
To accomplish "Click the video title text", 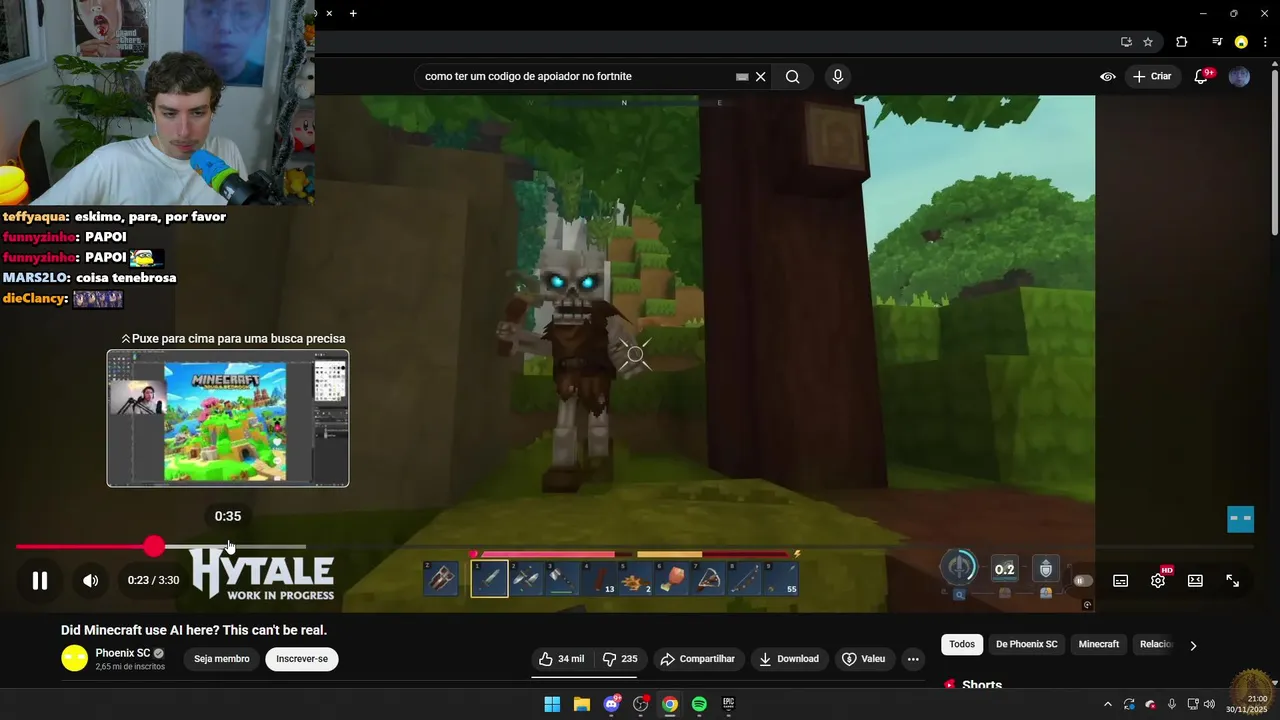I will [x=194, y=630].
